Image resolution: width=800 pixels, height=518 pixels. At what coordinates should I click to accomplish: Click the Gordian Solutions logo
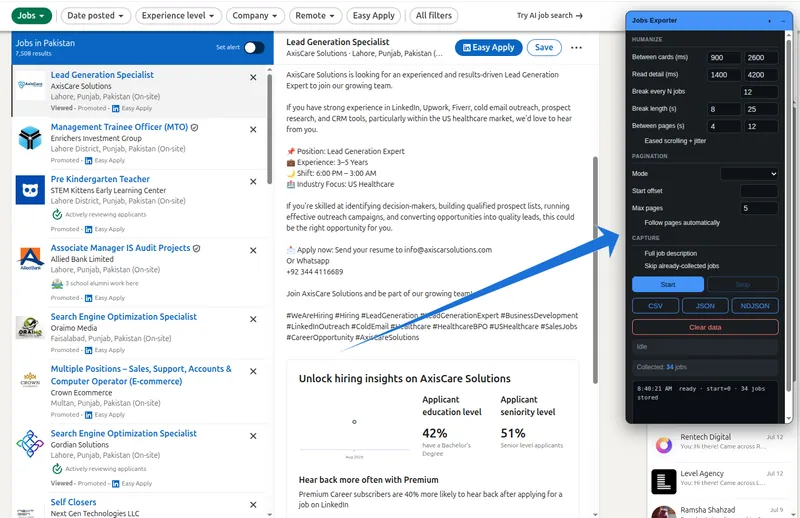pyautogui.click(x=30, y=444)
